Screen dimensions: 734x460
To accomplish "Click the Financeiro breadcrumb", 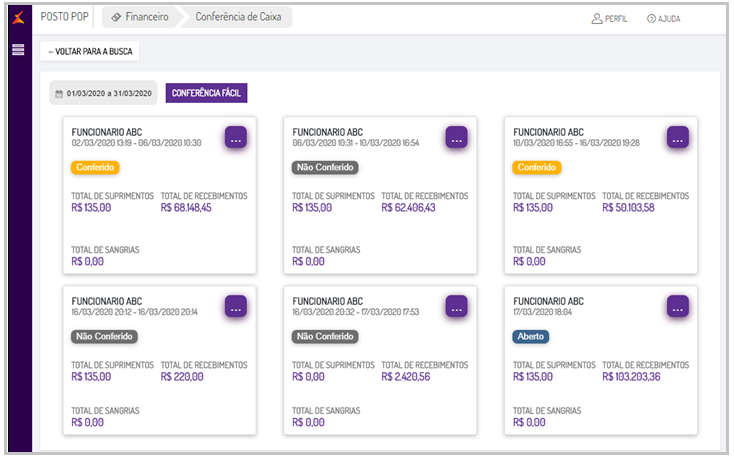I will coord(140,17).
